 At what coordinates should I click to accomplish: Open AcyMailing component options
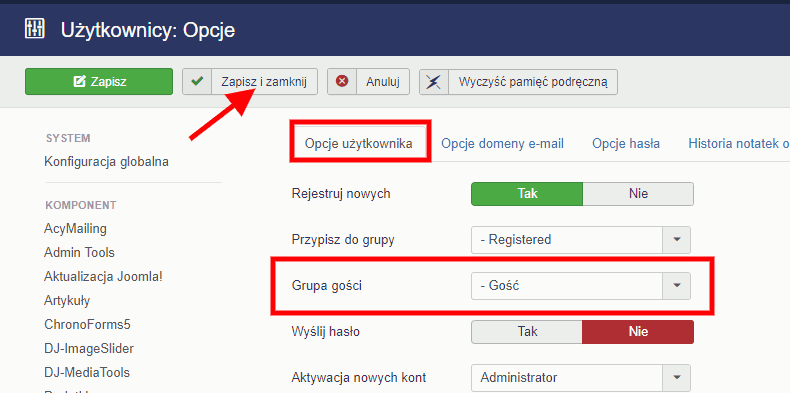tap(76, 229)
